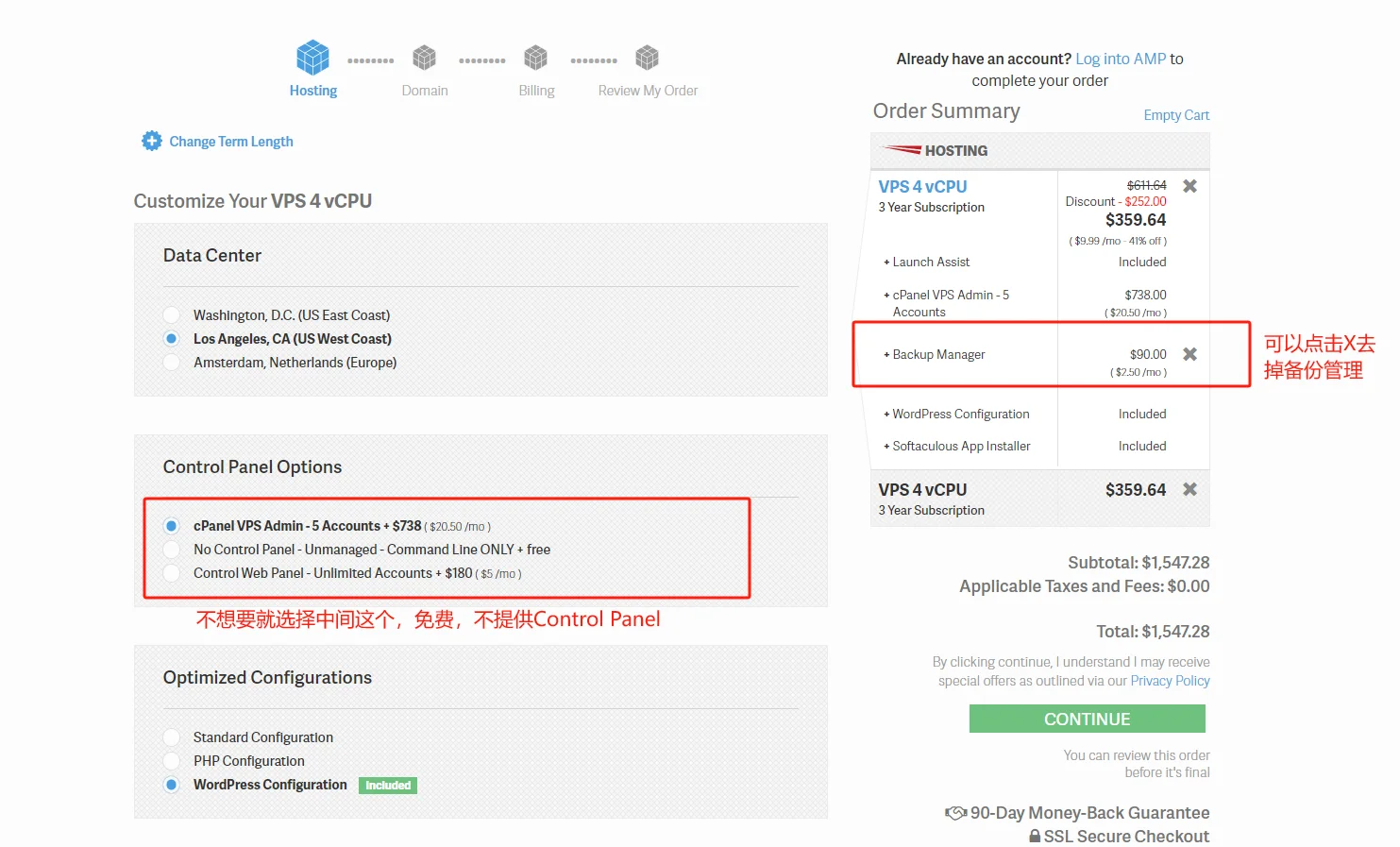Screen dimensions: 1400x847
Task: Remove VPS 4 vCPU total row via X
Action: 1190,489
